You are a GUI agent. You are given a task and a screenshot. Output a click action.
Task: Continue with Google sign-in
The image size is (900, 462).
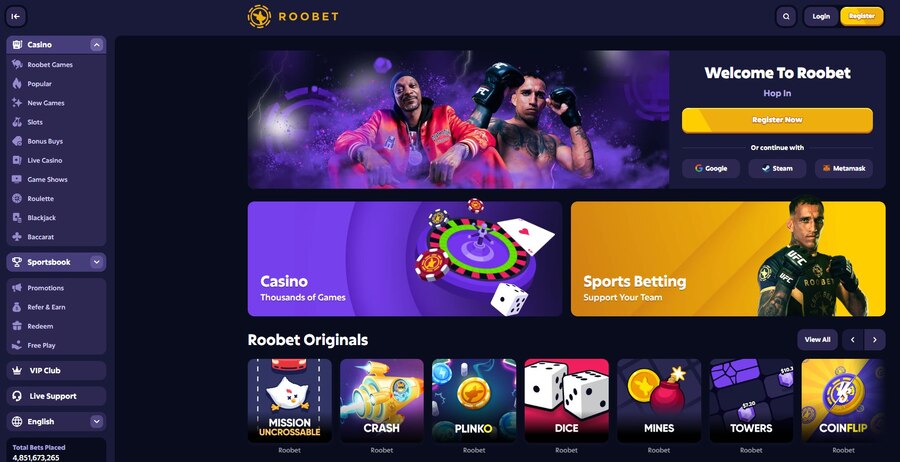coord(711,169)
